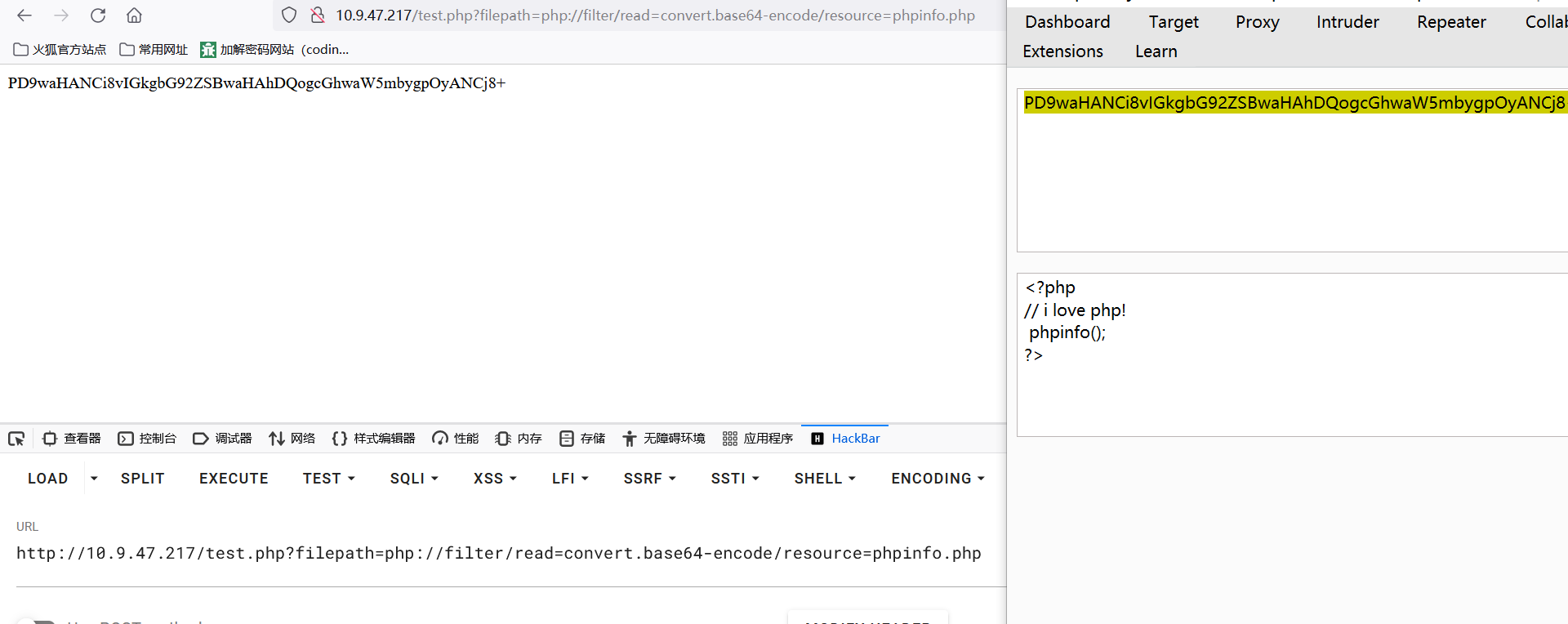Click the browser forward arrow

(x=61, y=16)
